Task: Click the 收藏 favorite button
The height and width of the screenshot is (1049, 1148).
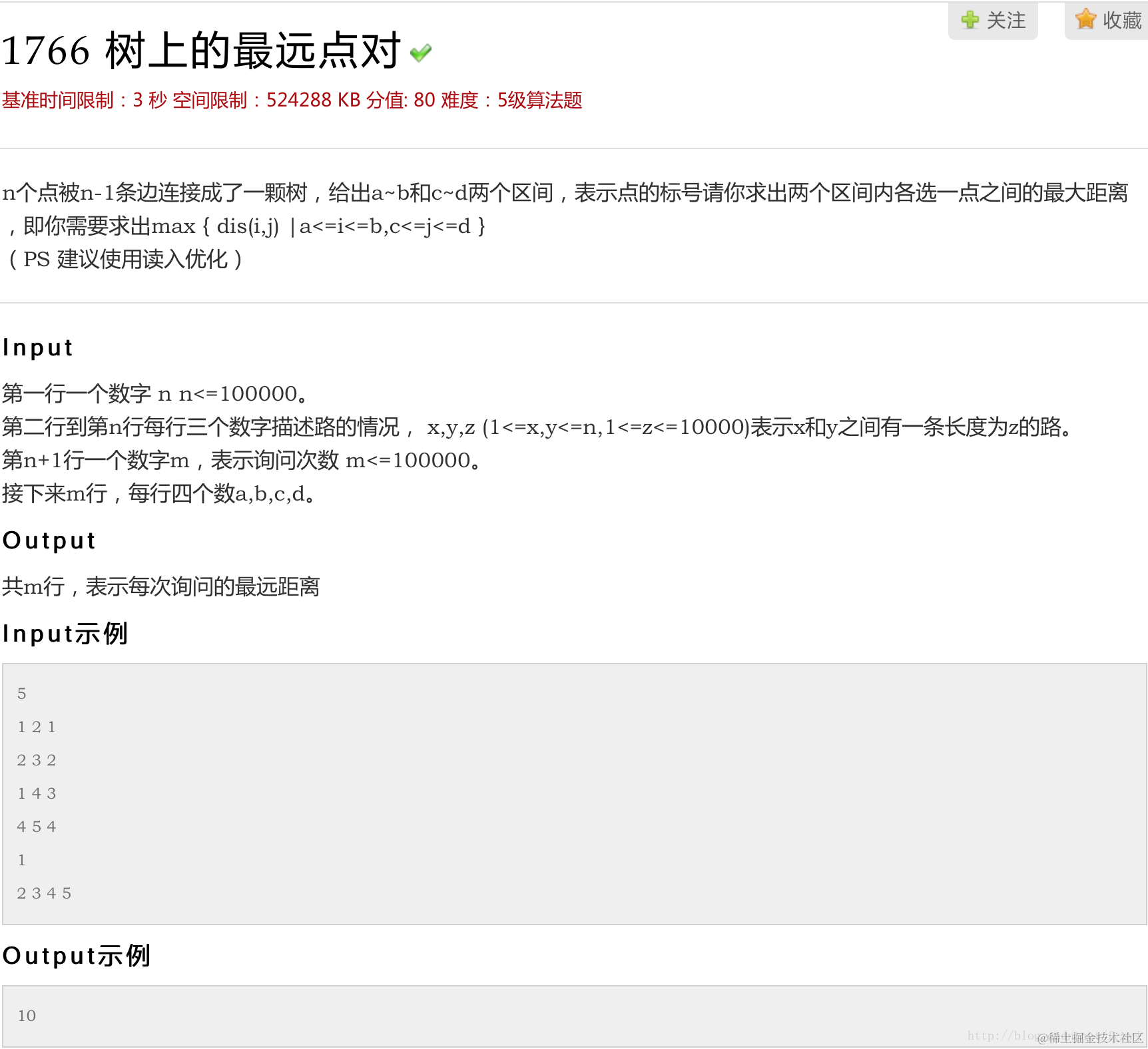Action: tap(1107, 21)
